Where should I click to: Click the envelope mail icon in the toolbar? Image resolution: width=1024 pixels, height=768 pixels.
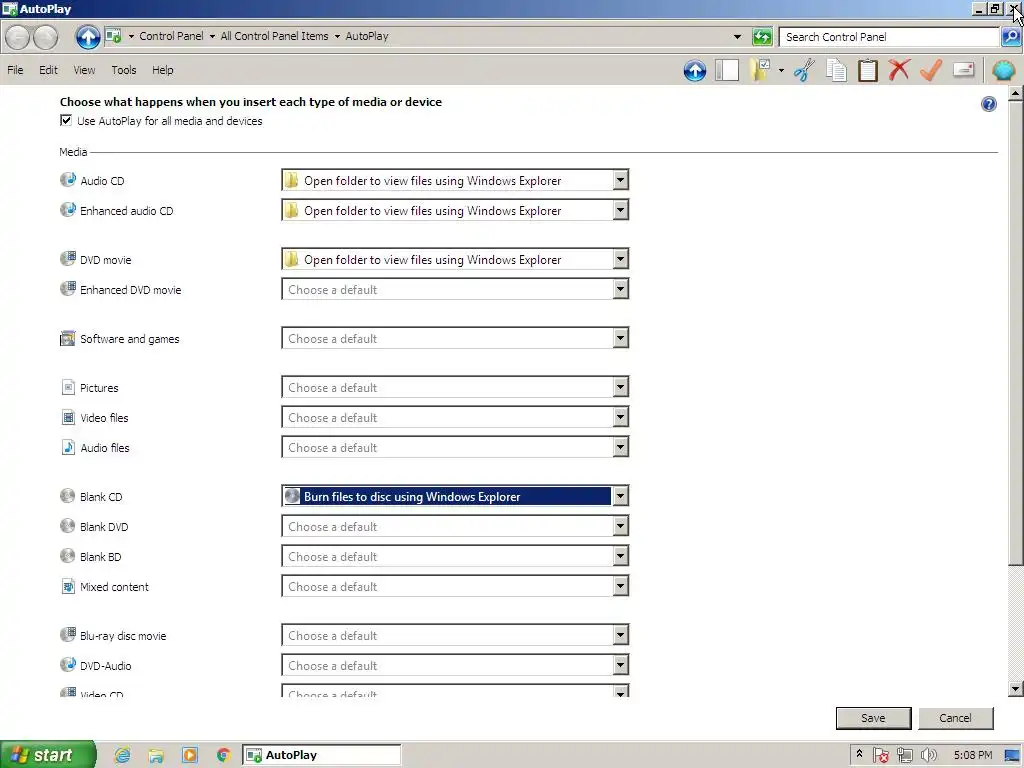click(x=963, y=69)
